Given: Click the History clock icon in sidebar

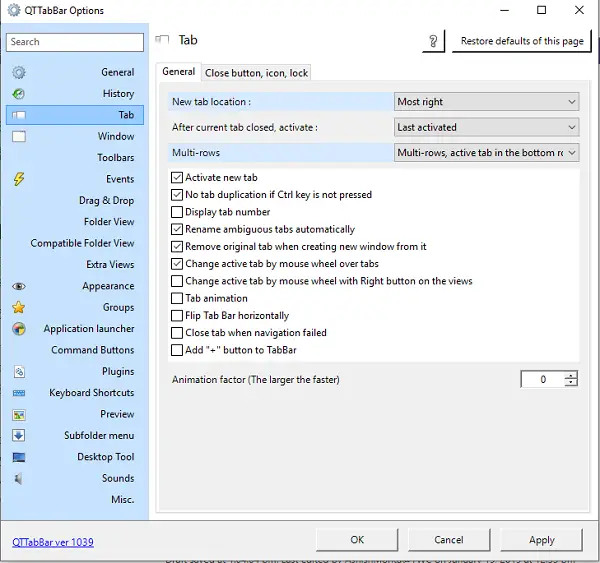Looking at the screenshot, I should [x=19, y=94].
